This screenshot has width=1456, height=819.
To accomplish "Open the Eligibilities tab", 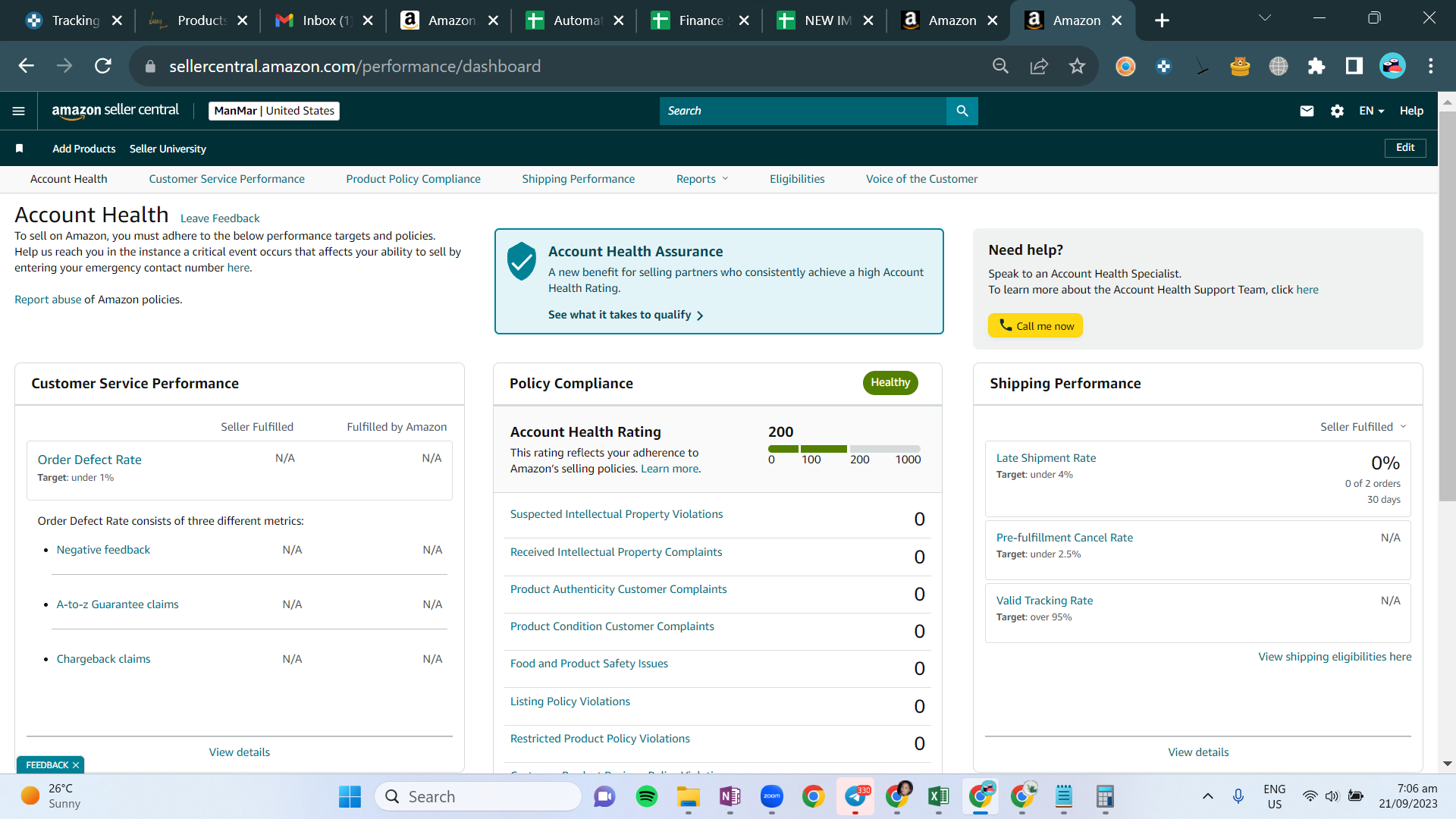I will point(797,179).
